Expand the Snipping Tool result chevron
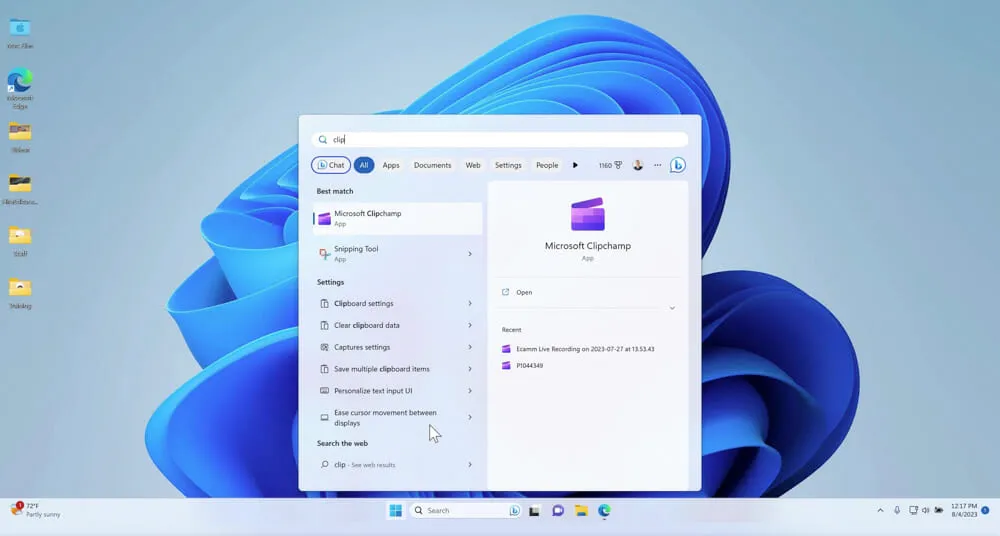 [x=470, y=254]
